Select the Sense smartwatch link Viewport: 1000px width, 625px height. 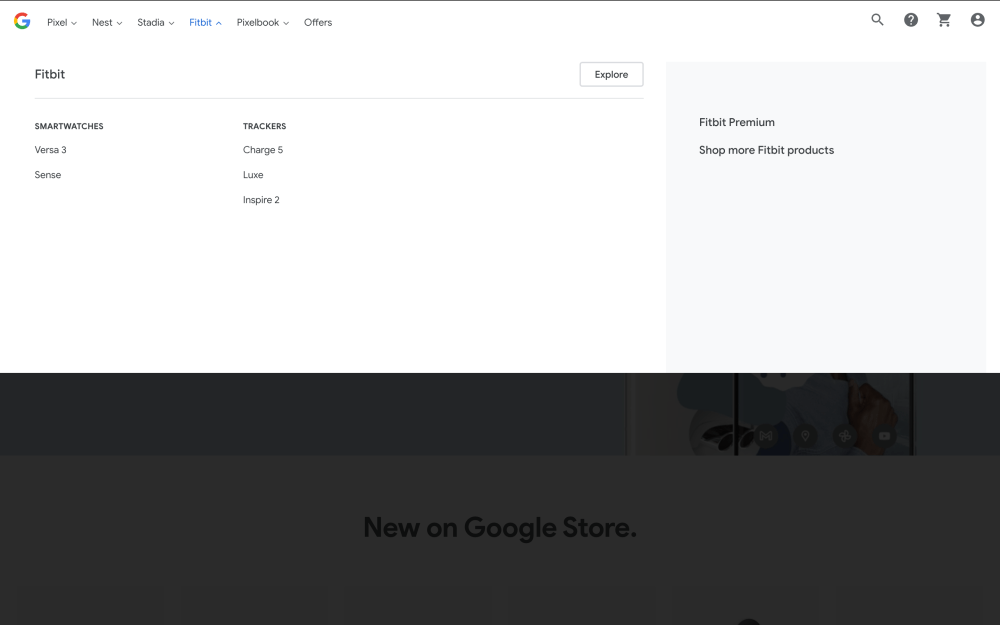(48, 175)
